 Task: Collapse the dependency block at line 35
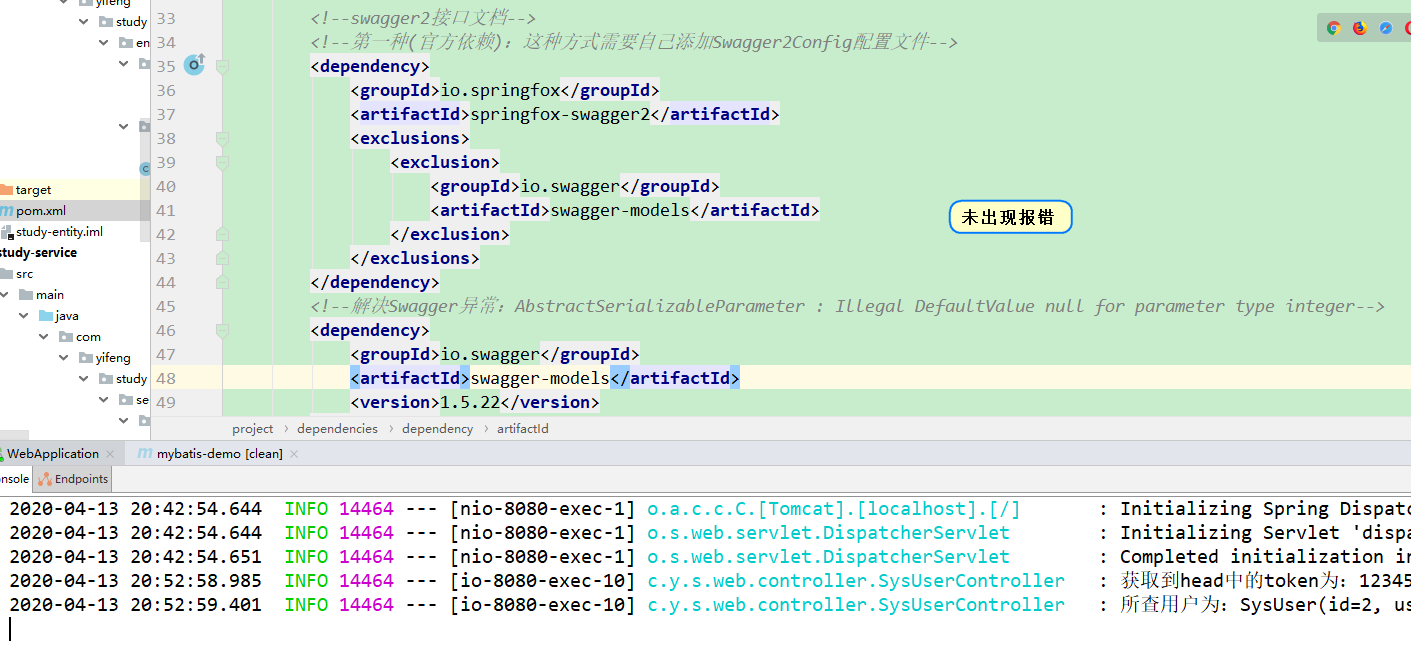click(222, 66)
